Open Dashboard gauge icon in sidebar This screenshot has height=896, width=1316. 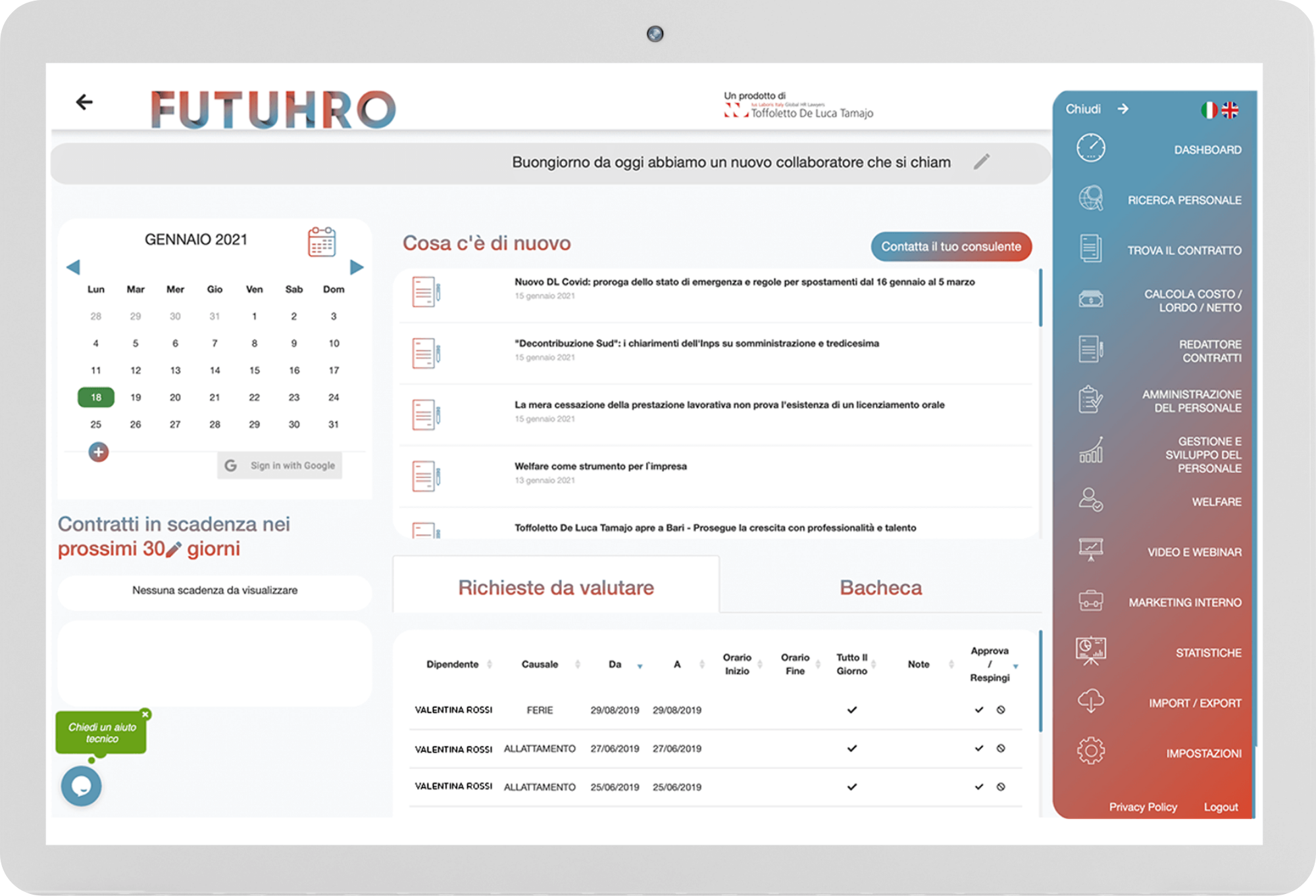(x=1091, y=148)
